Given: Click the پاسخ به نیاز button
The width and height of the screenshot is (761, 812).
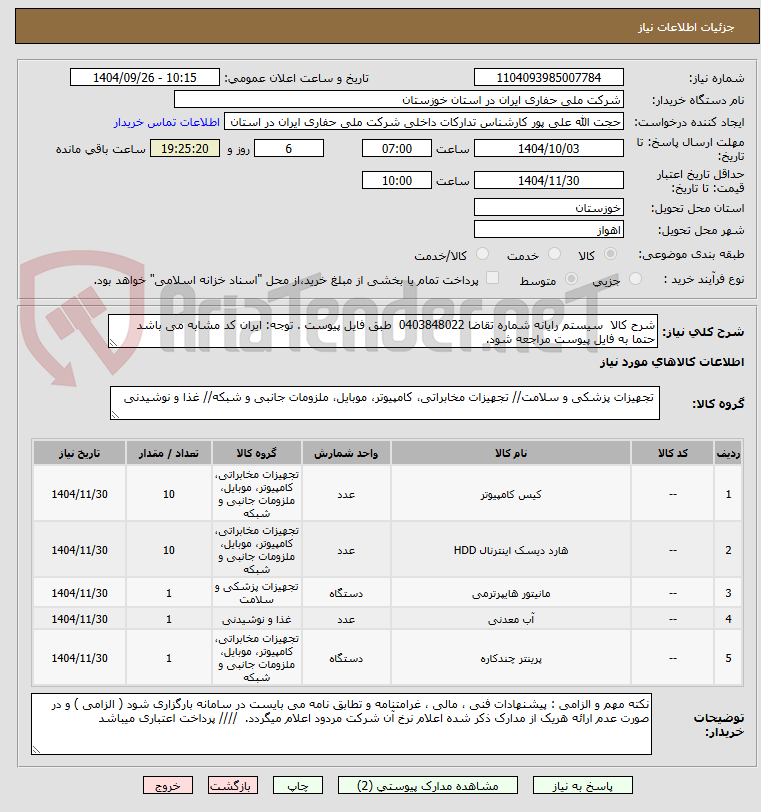Looking at the screenshot, I should point(582,786).
